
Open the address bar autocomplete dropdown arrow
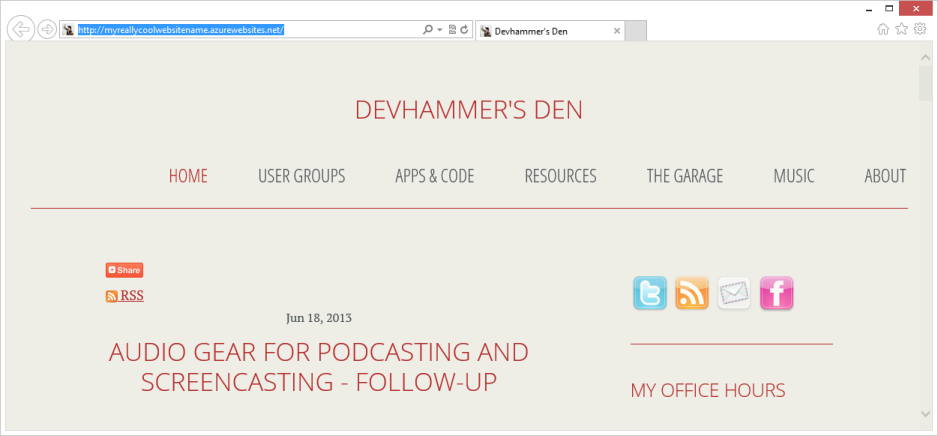click(x=440, y=30)
